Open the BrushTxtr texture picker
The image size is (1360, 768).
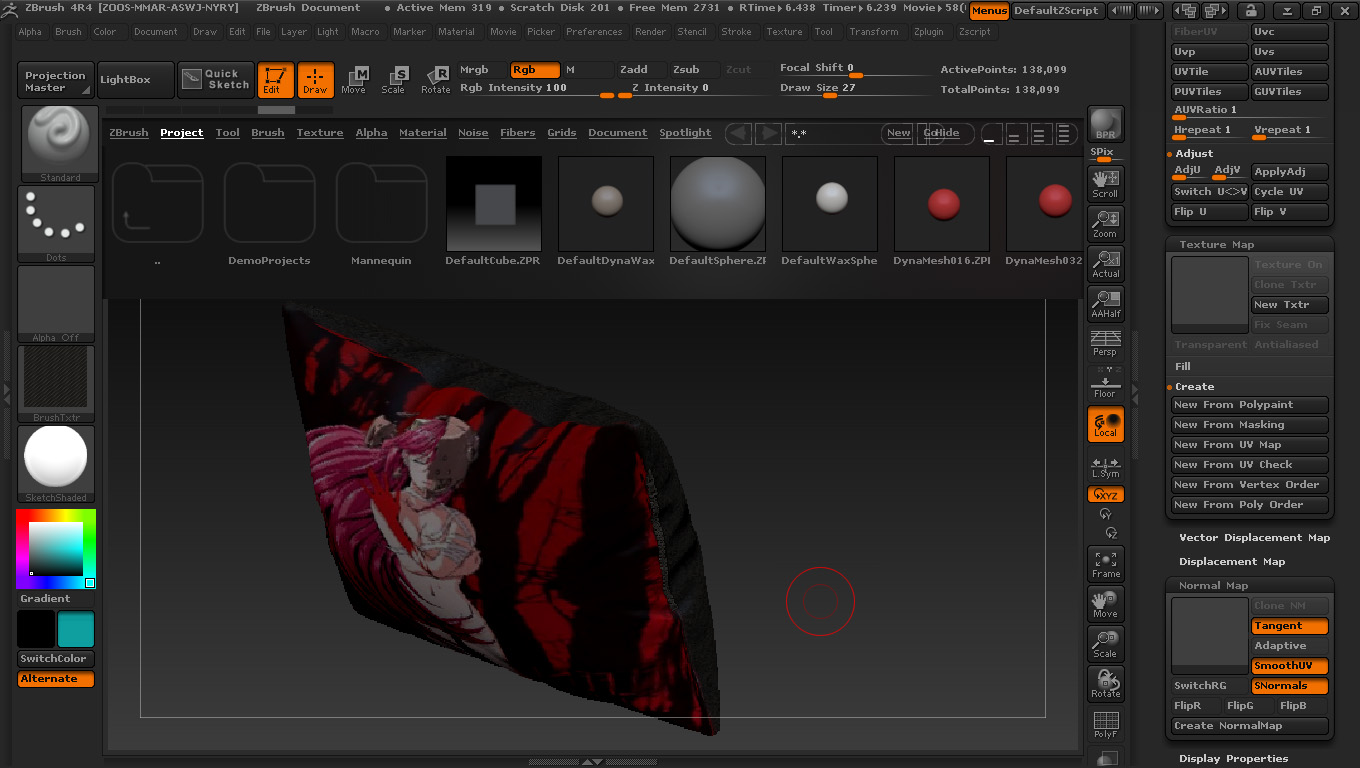[x=56, y=384]
